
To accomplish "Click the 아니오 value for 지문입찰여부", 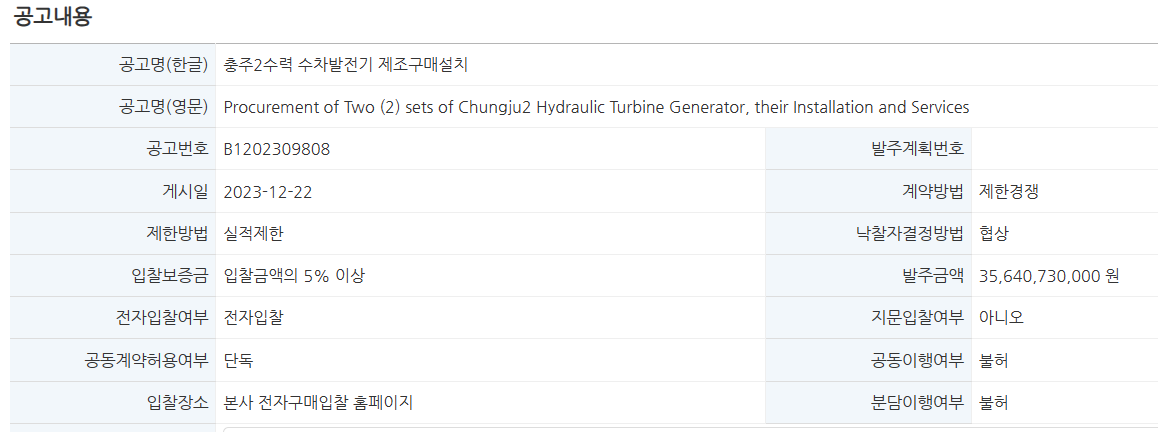I will [x=1001, y=318].
